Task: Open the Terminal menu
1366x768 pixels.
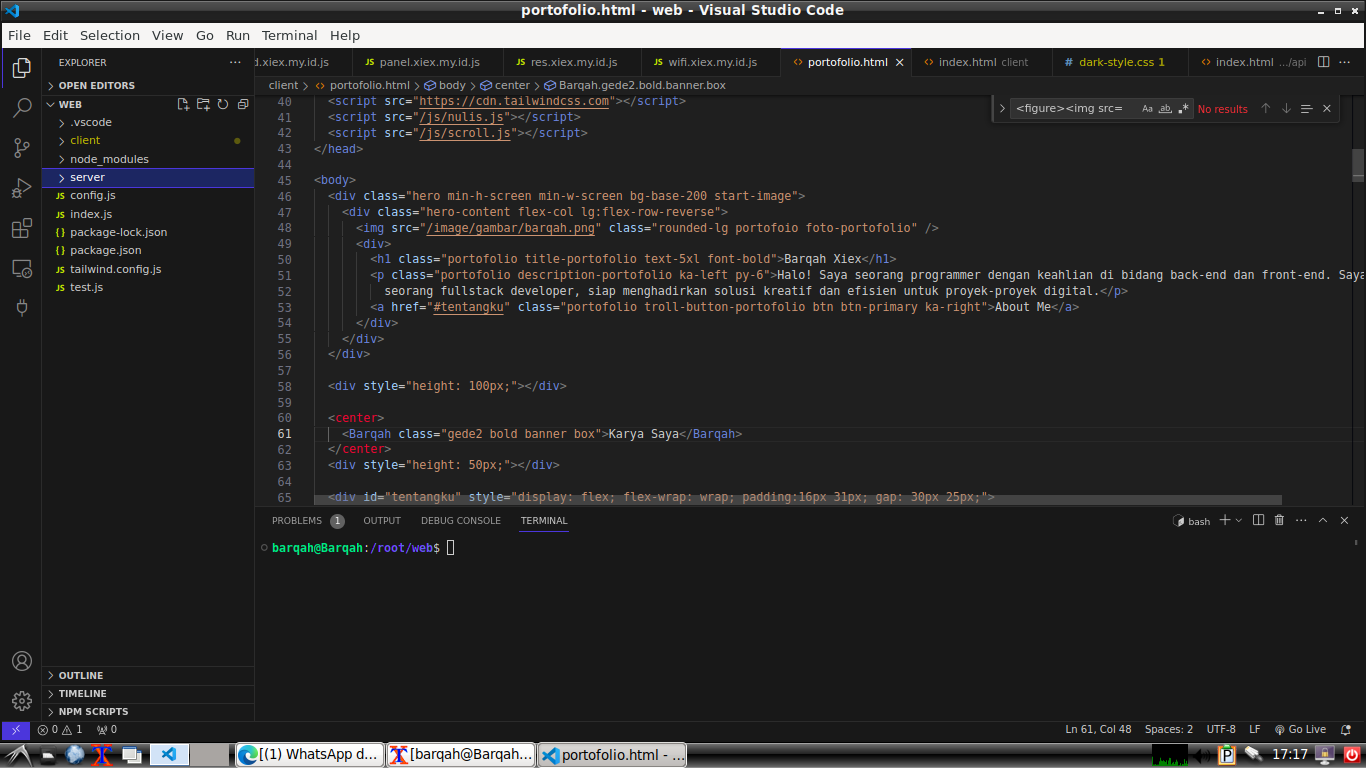Action: (289, 35)
